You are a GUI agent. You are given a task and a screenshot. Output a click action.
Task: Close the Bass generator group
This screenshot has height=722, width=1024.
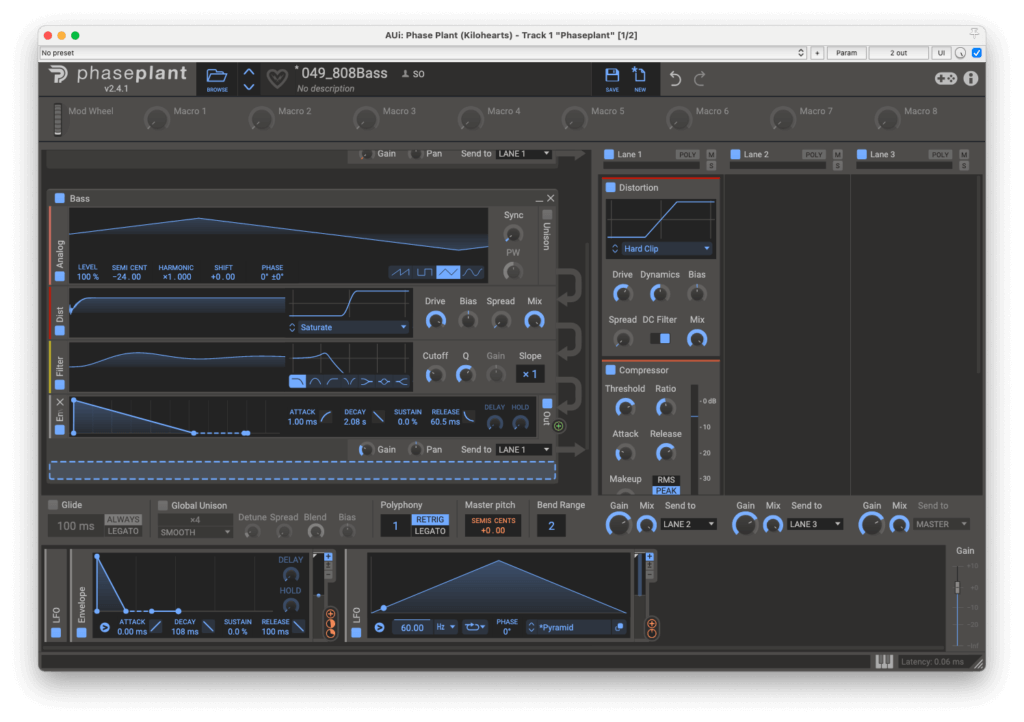tap(551, 198)
